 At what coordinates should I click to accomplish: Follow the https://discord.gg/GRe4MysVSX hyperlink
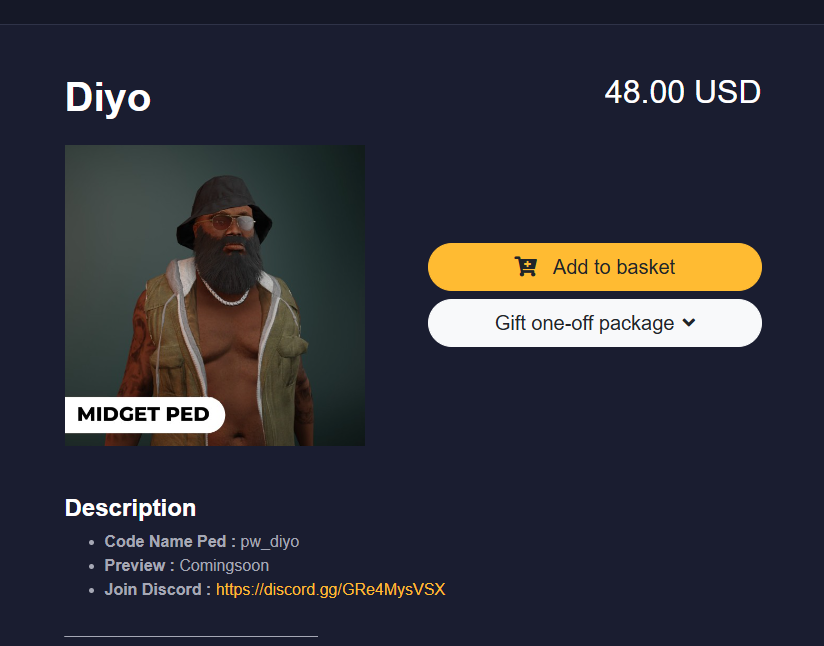point(330,589)
